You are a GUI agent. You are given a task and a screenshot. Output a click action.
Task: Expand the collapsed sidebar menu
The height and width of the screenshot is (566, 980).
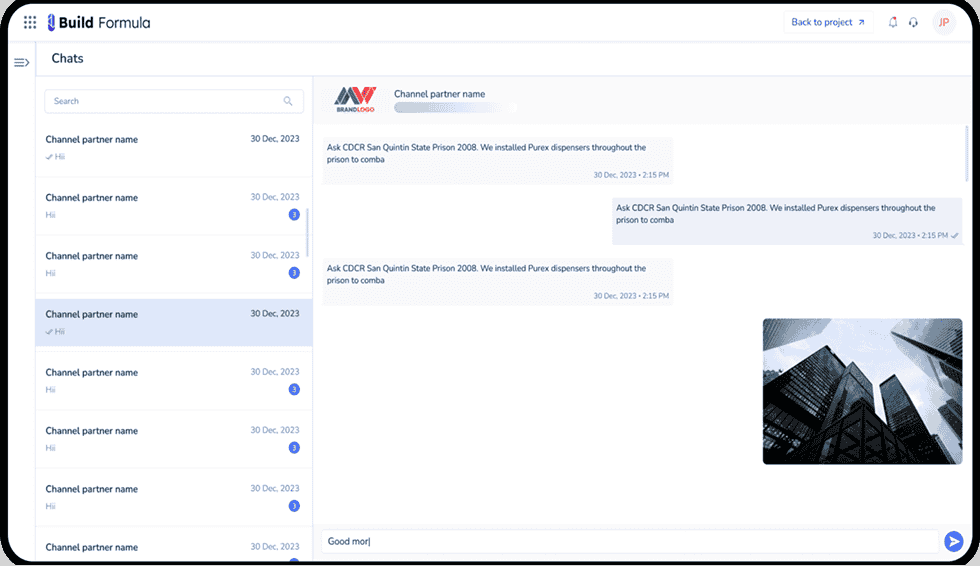click(x=21, y=63)
